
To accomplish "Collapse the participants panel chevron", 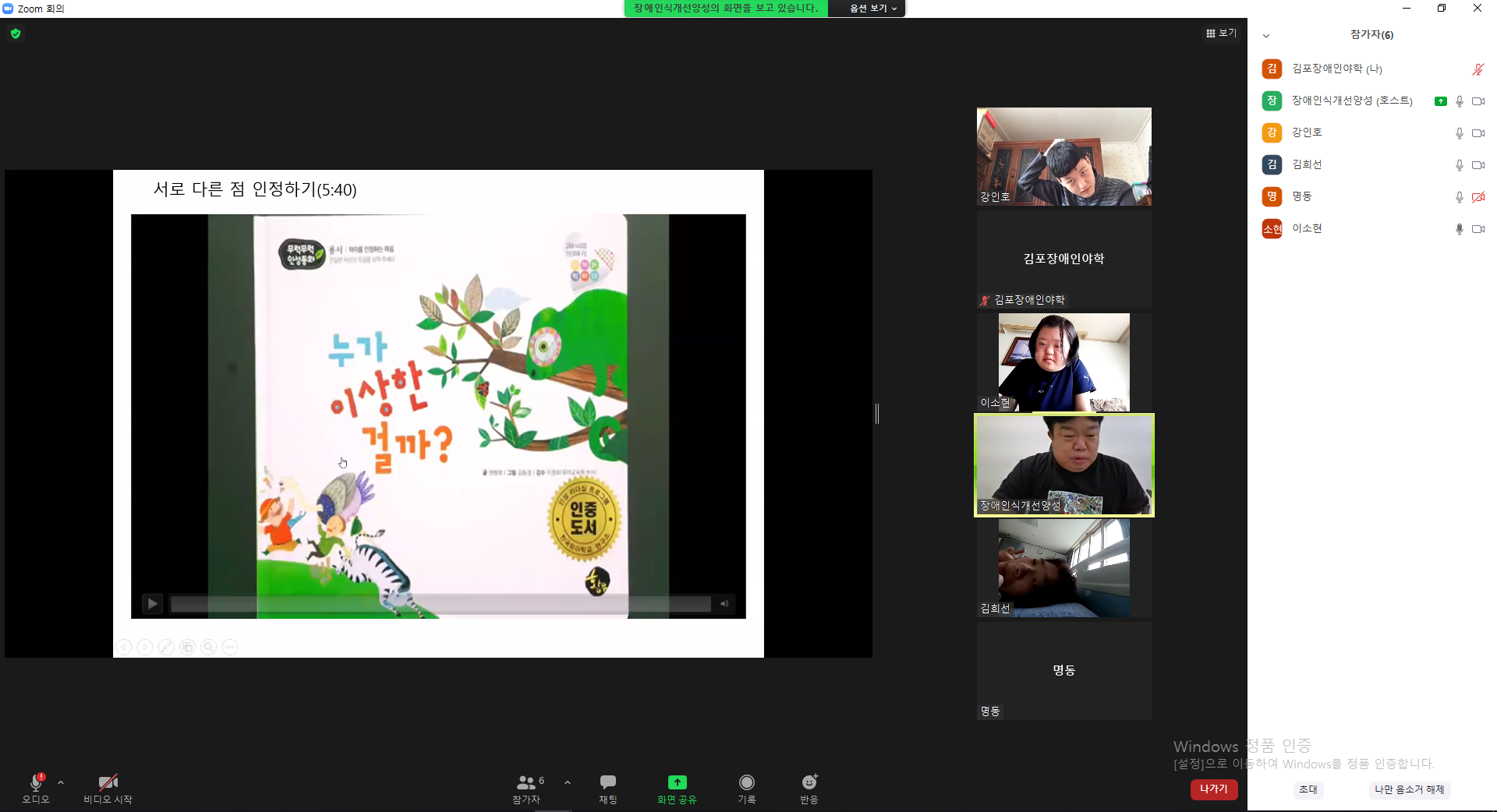I will [x=1266, y=36].
